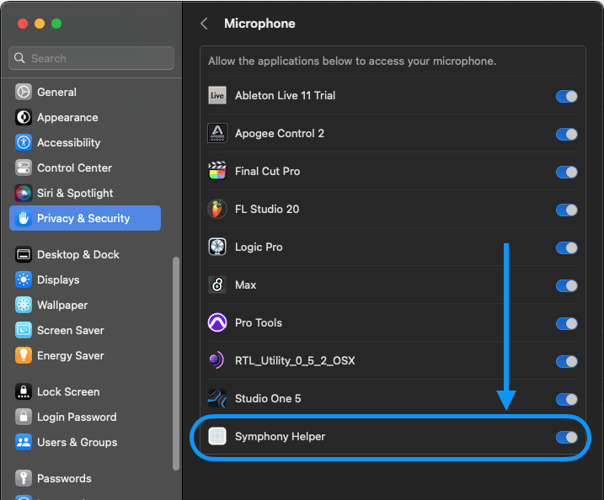The image size is (604, 500).
Task: Click the Displays sun icon
Action: pos(23,280)
